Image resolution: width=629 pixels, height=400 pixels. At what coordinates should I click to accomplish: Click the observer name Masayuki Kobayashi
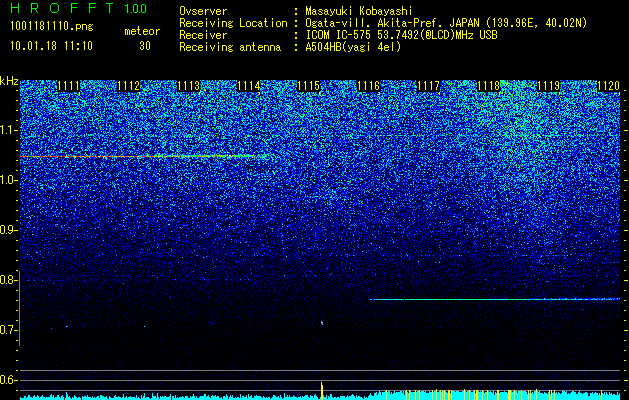pyautogui.click(x=359, y=11)
